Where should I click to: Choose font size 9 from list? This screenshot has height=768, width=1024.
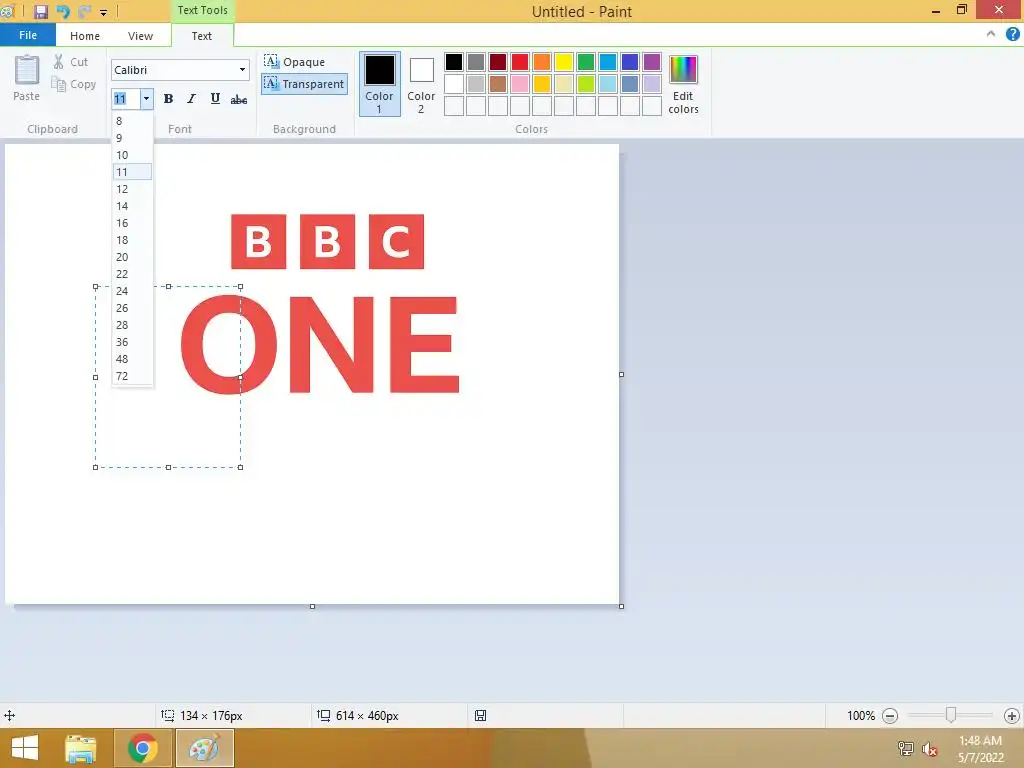[132, 138]
